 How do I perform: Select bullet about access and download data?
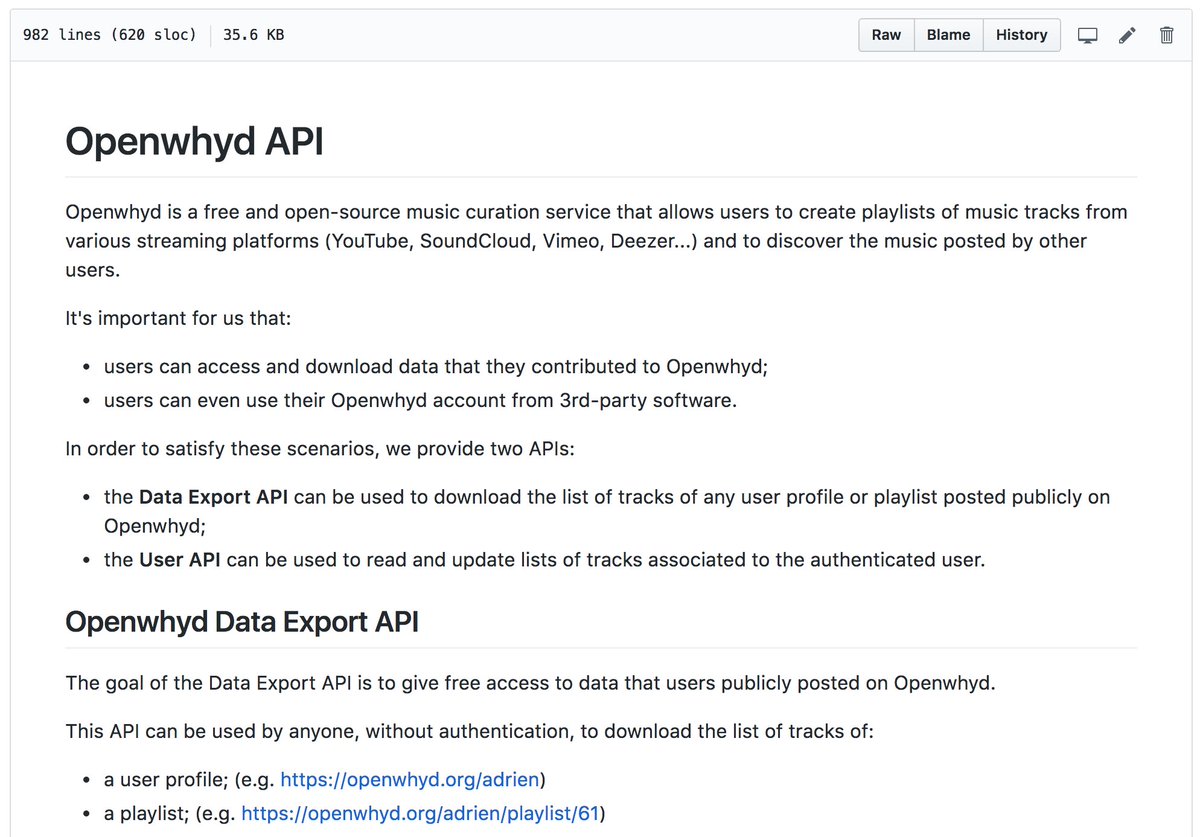[x=436, y=367]
